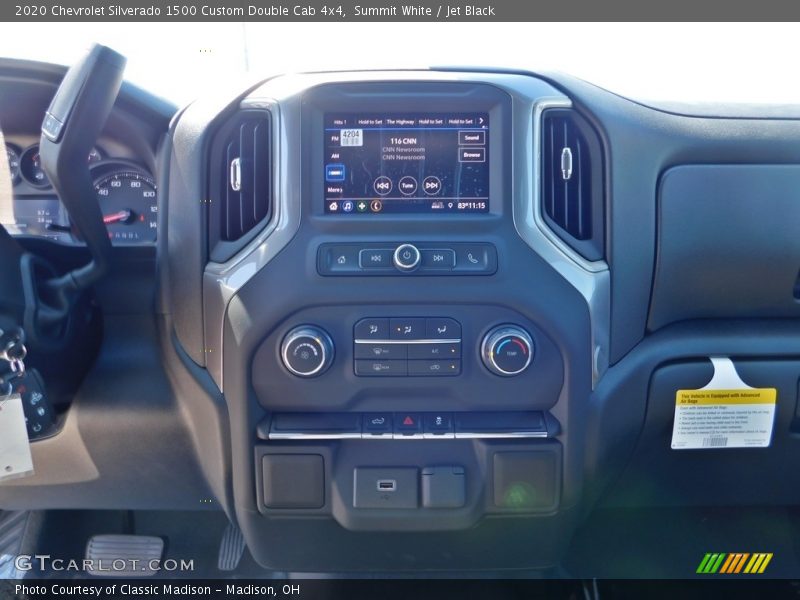The image size is (800, 600).
Task: Select the face vent air mode button
Action: point(372,329)
